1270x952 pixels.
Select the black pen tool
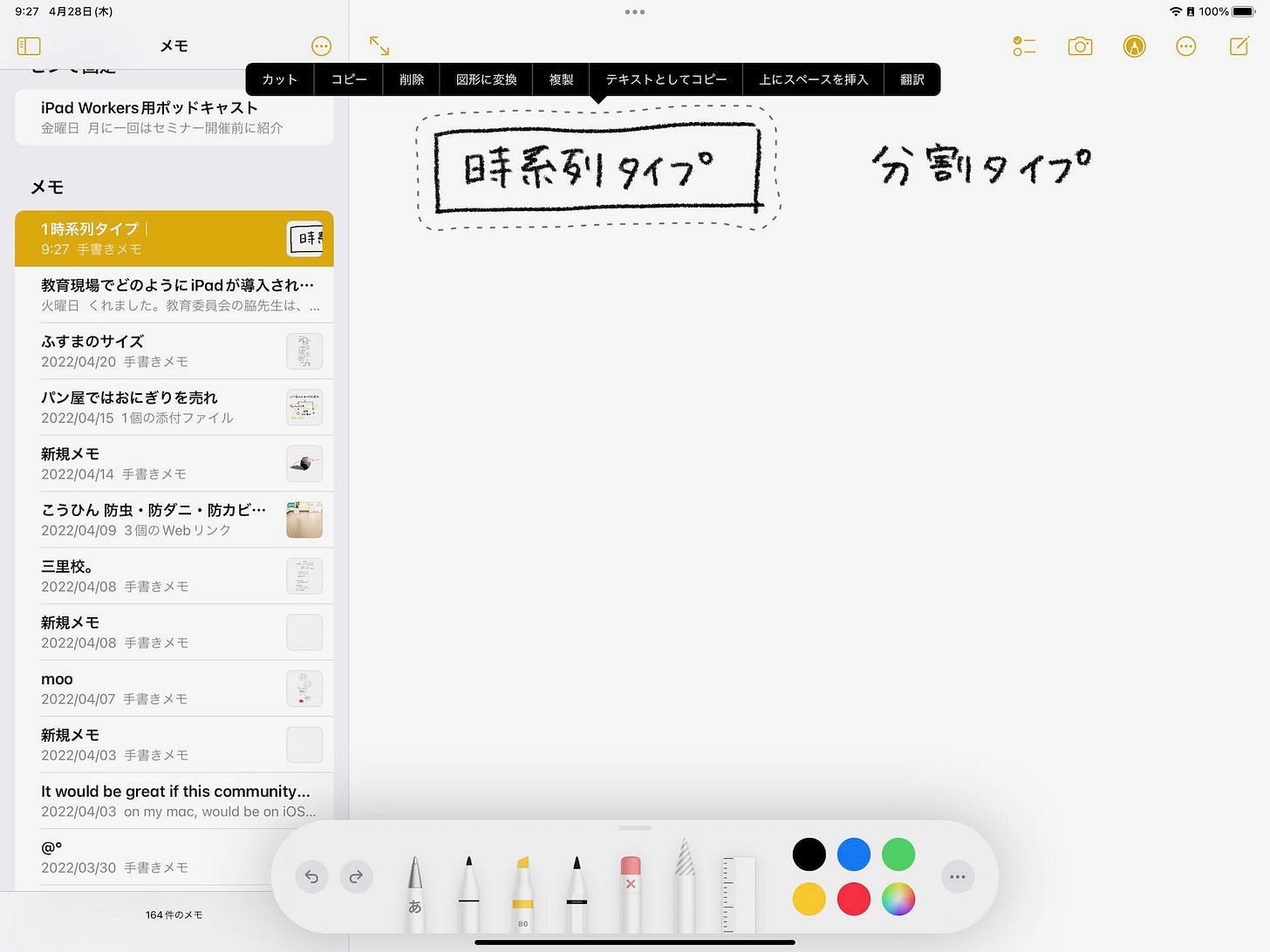468,894
